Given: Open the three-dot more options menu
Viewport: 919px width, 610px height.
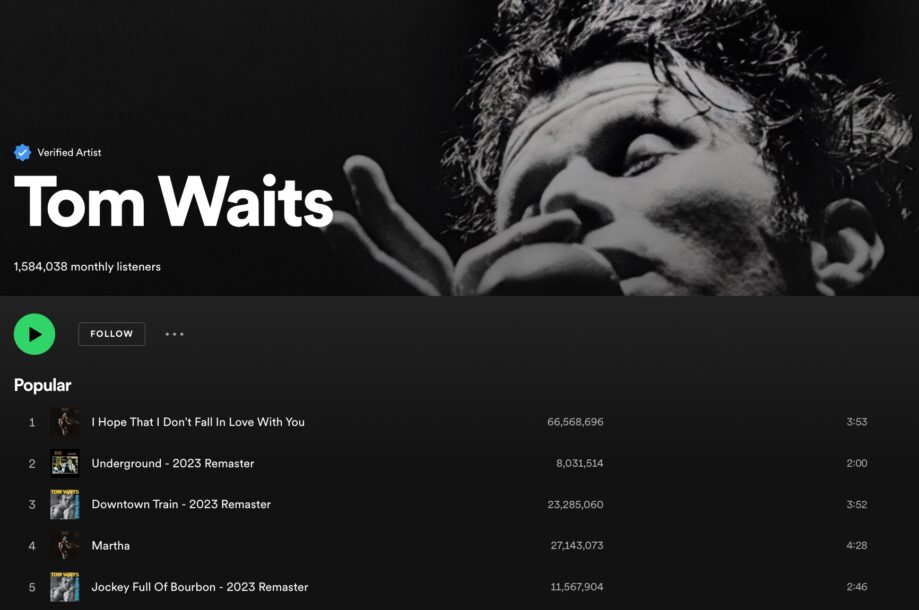Looking at the screenshot, I should coord(174,334).
